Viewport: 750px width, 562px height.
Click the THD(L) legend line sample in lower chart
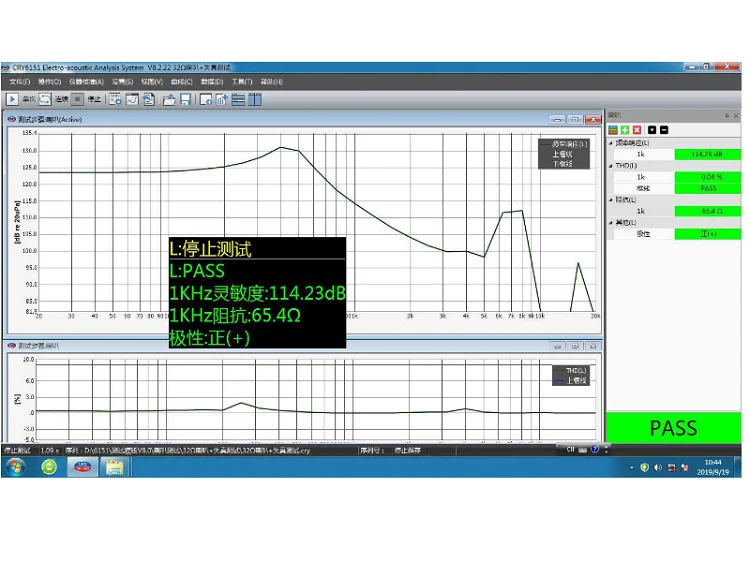559,371
